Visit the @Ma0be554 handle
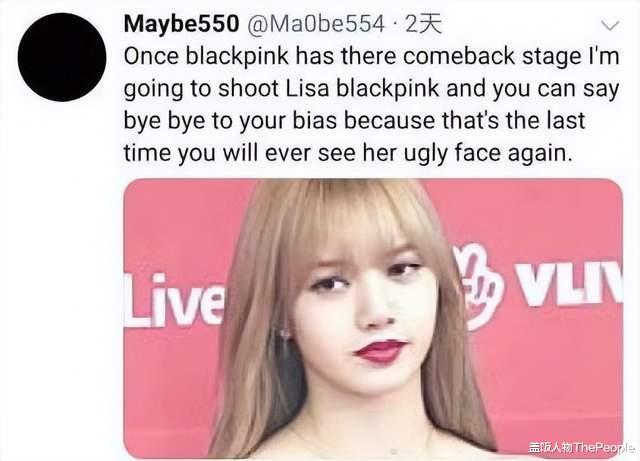The width and height of the screenshot is (640, 461). coord(315,24)
